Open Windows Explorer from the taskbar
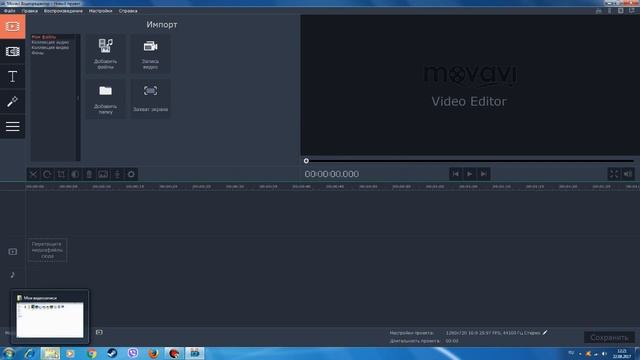This screenshot has width=640, height=360. click(x=50, y=353)
